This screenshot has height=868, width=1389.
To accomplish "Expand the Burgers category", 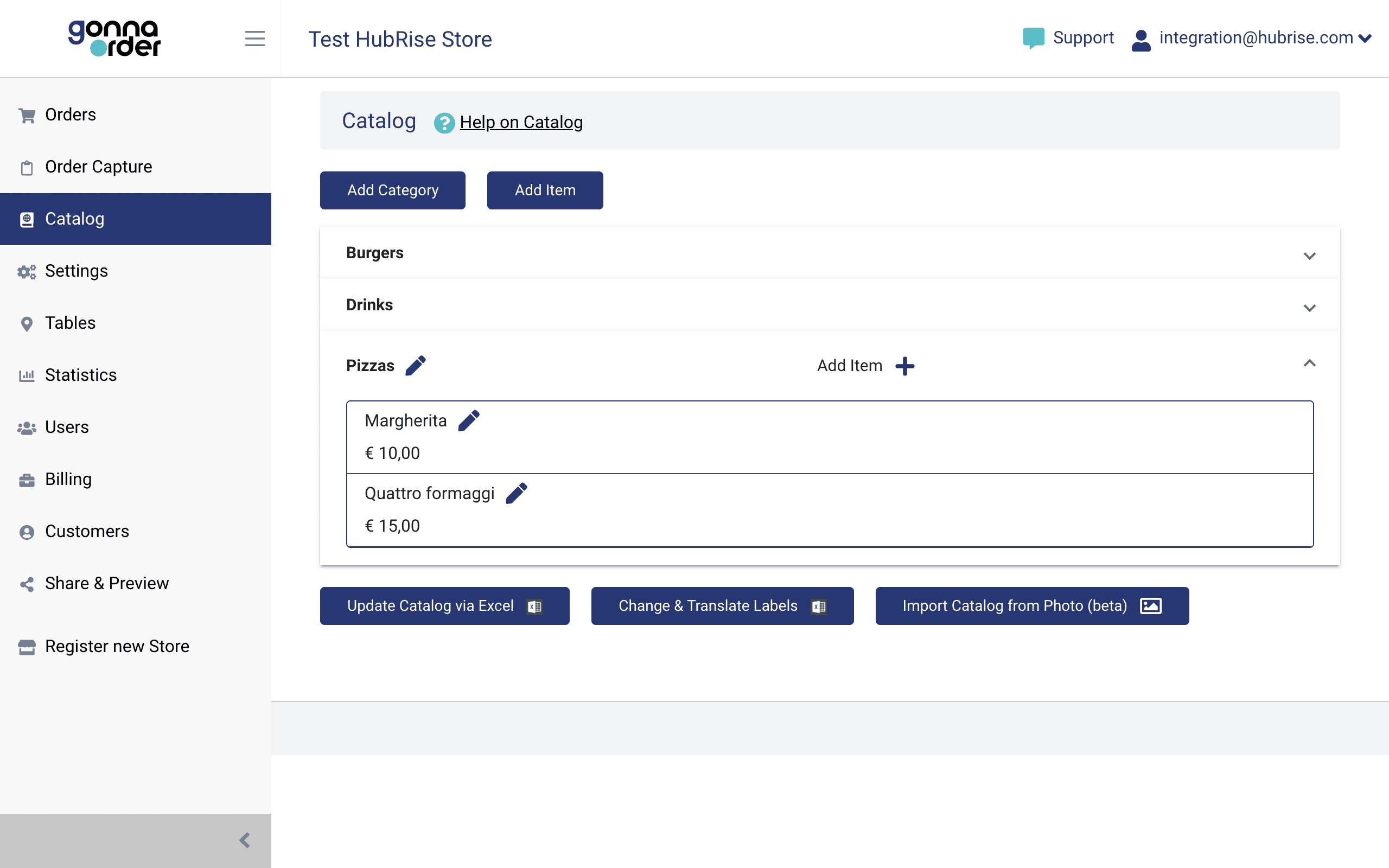I will 1310,256.
